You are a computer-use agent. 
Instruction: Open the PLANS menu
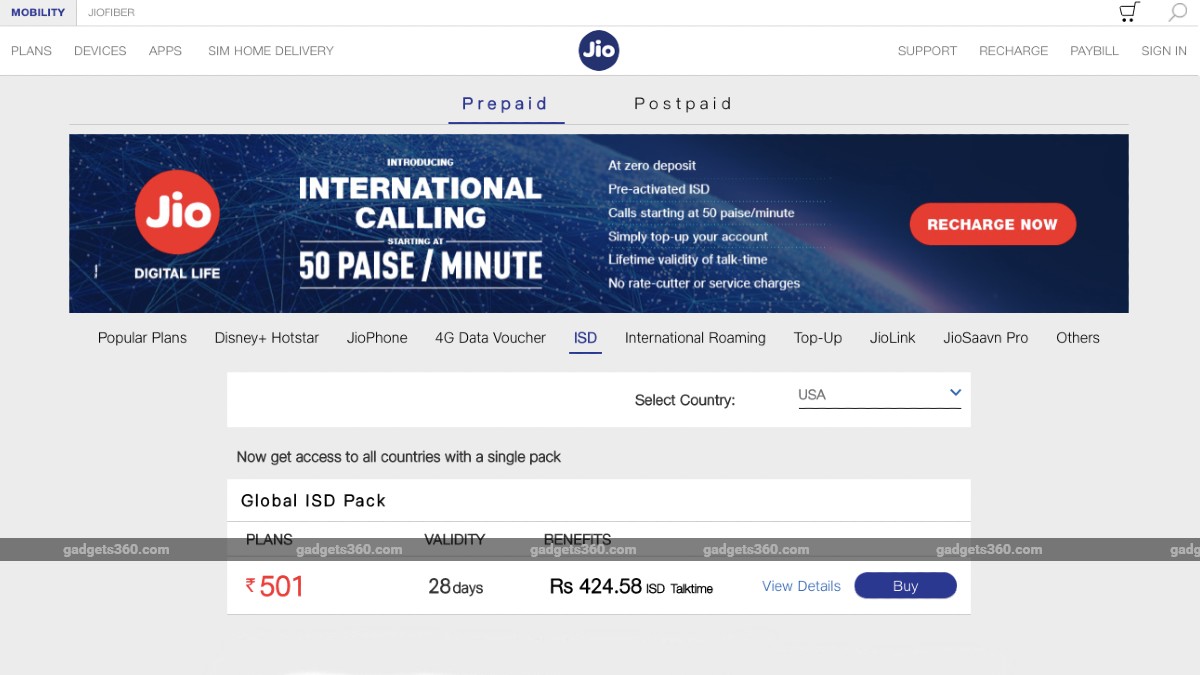tap(30, 50)
